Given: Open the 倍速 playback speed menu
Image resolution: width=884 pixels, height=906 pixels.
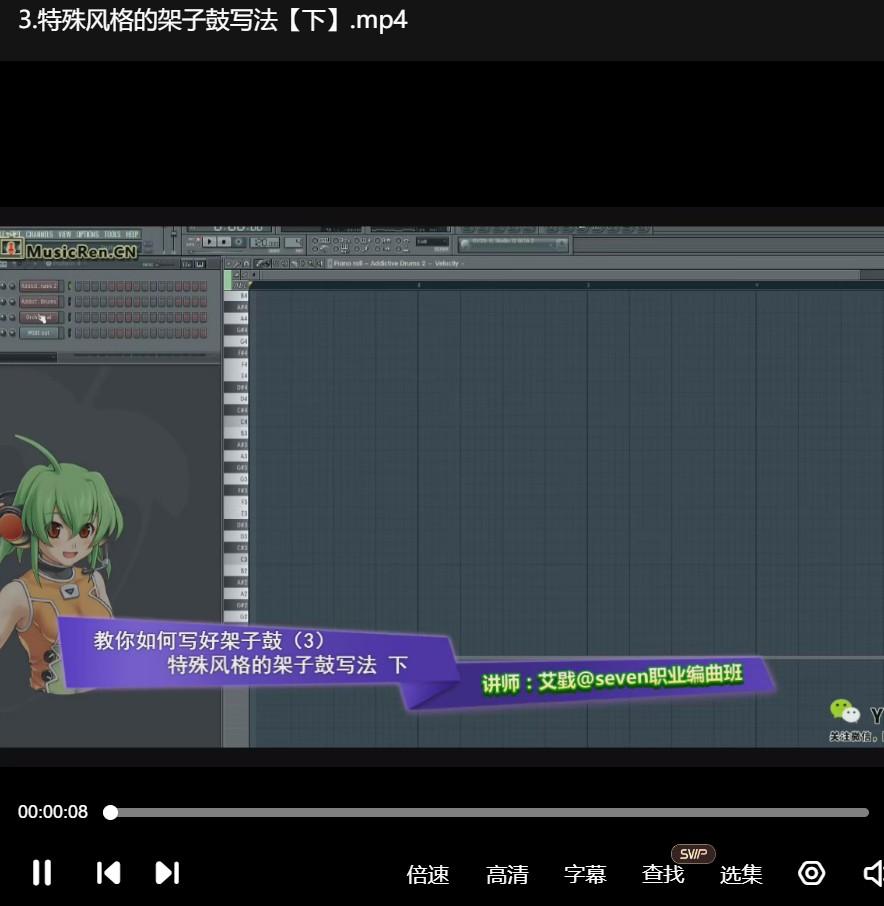Looking at the screenshot, I should pyautogui.click(x=428, y=874).
